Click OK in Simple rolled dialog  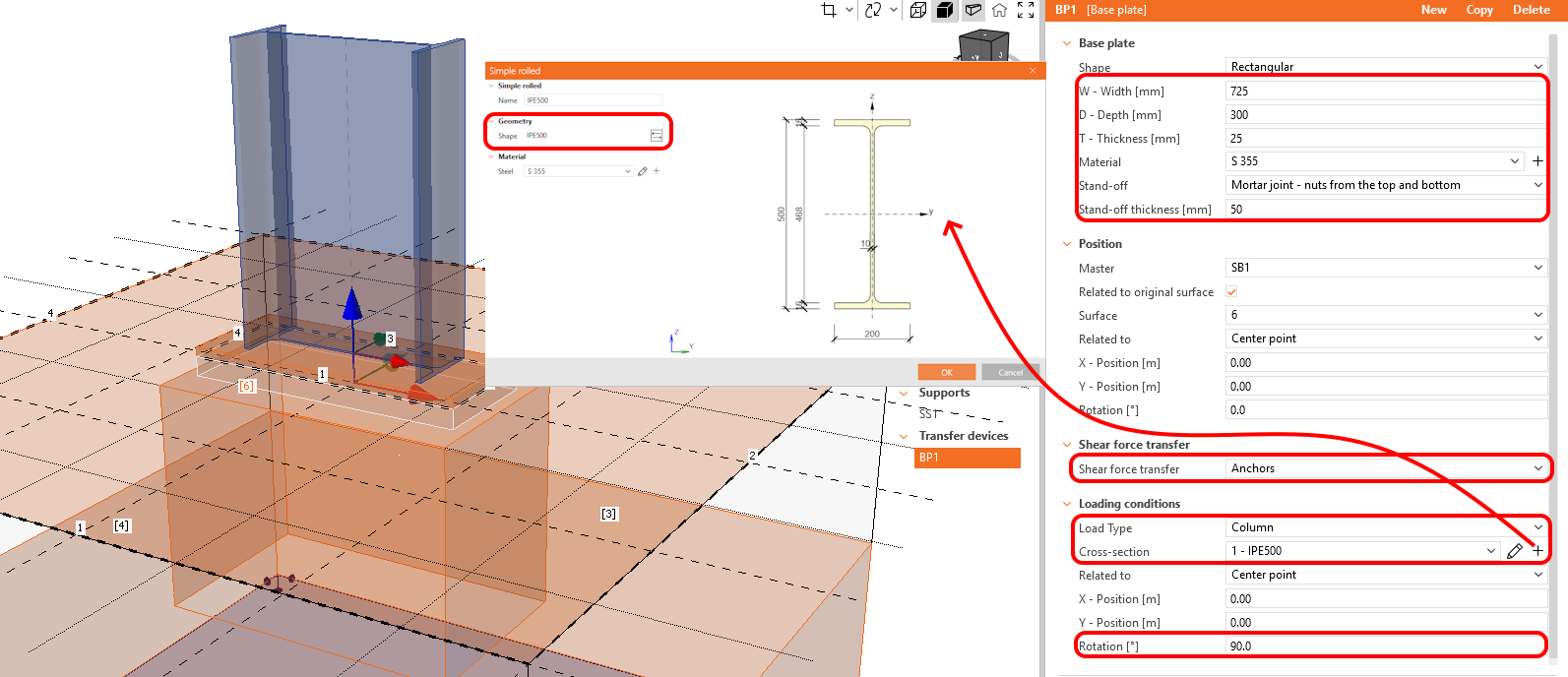coord(946,372)
